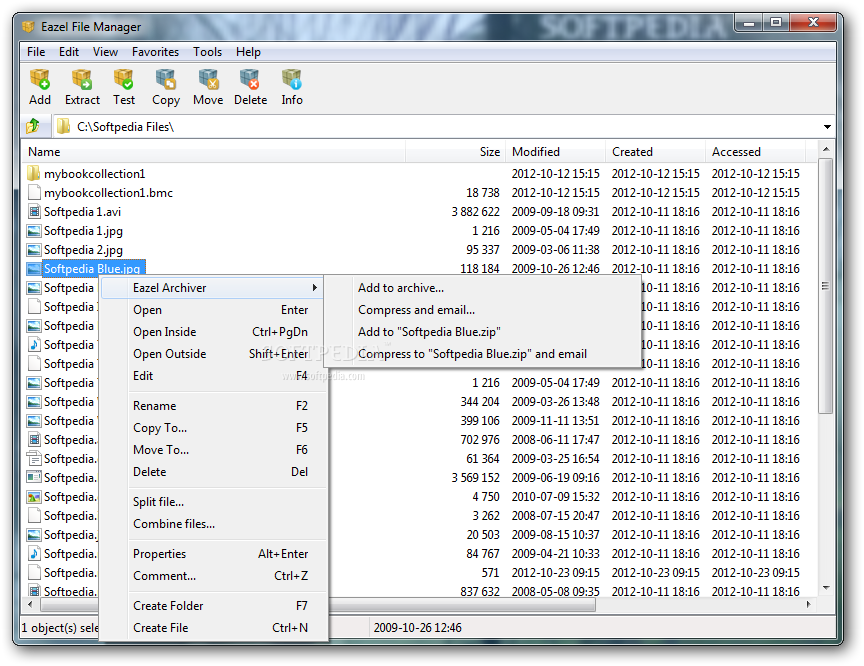Click horizontal scrollbar right arrow
The height and width of the screenshot is (666, 864).
click(x=808, y=604)
